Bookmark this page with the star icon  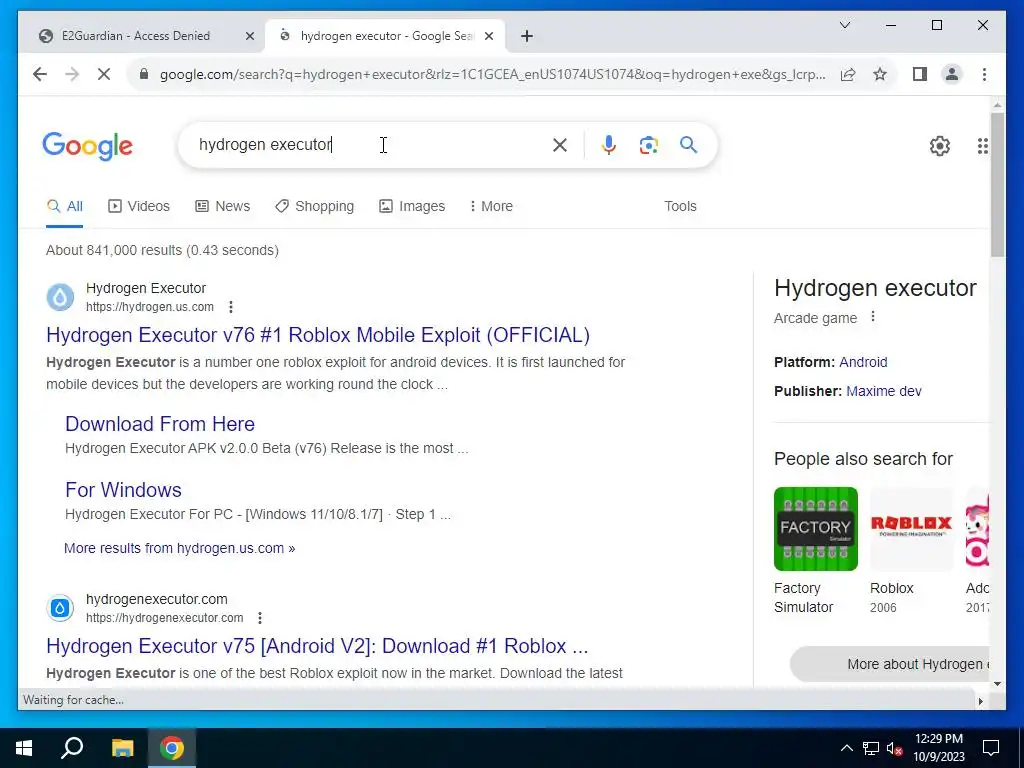point(880,74)
